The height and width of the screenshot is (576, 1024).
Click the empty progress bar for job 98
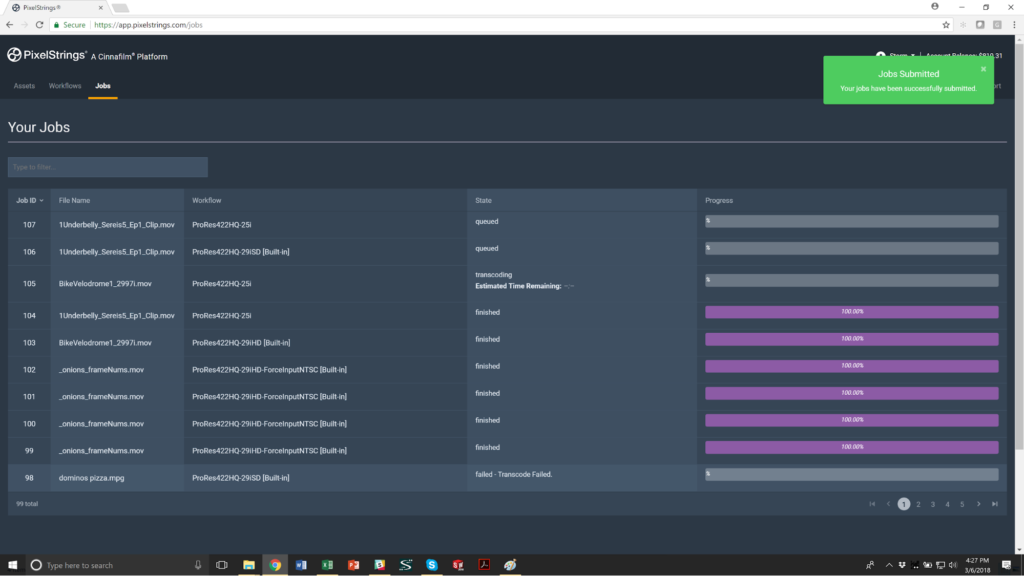click(852, 475)
